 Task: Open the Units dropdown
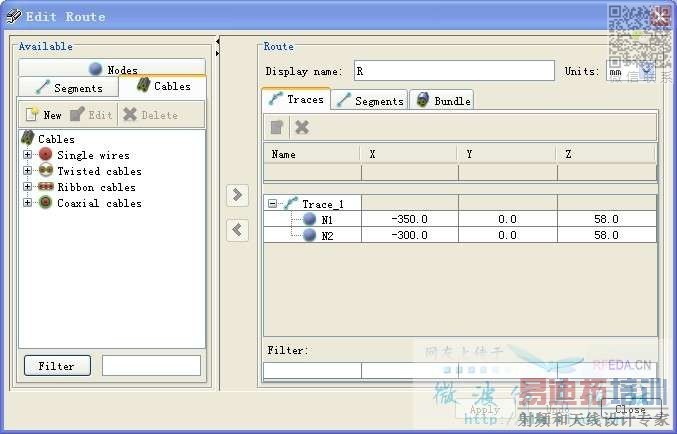647,70
